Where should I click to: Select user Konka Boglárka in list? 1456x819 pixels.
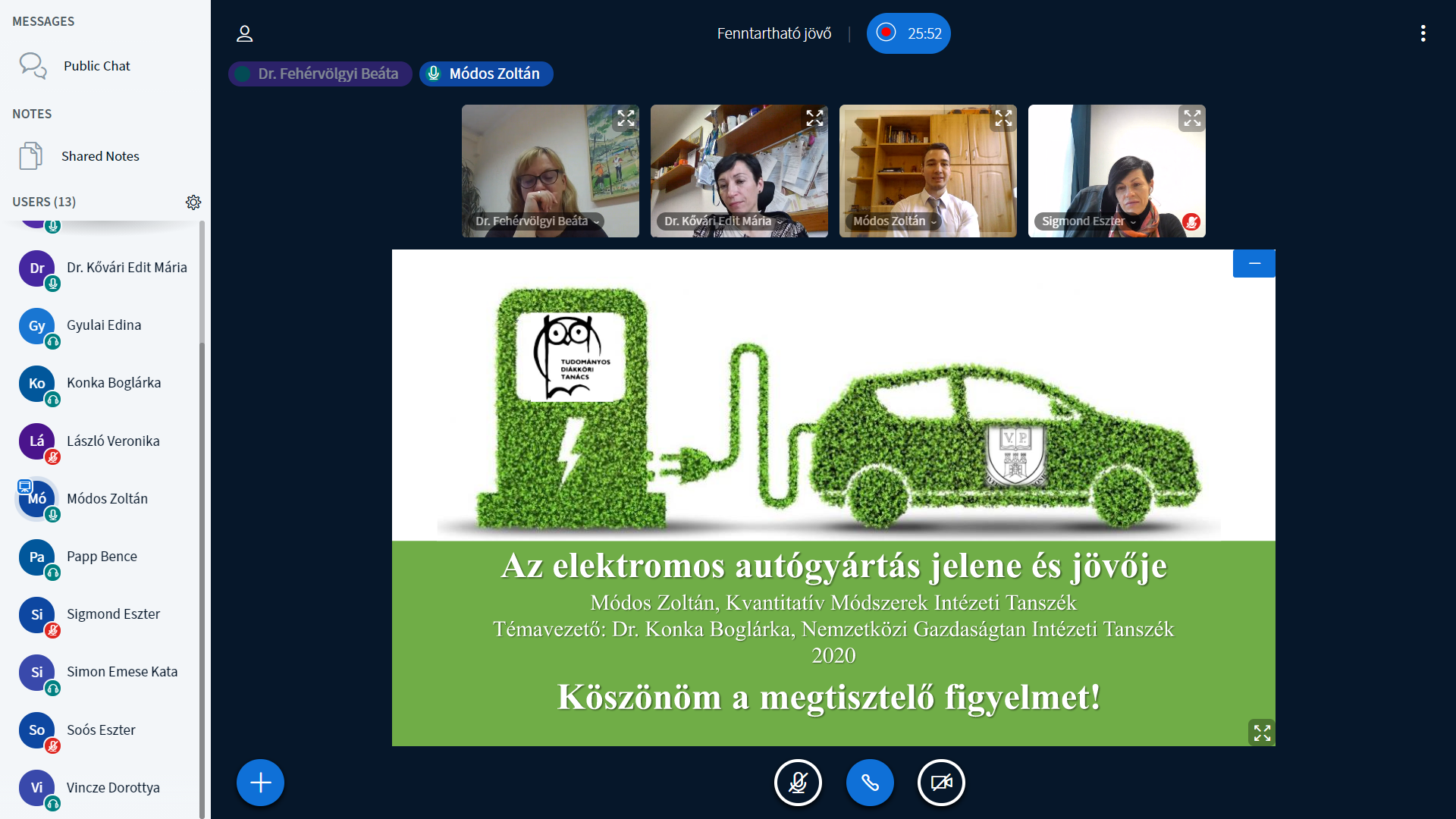pos(113,383)
